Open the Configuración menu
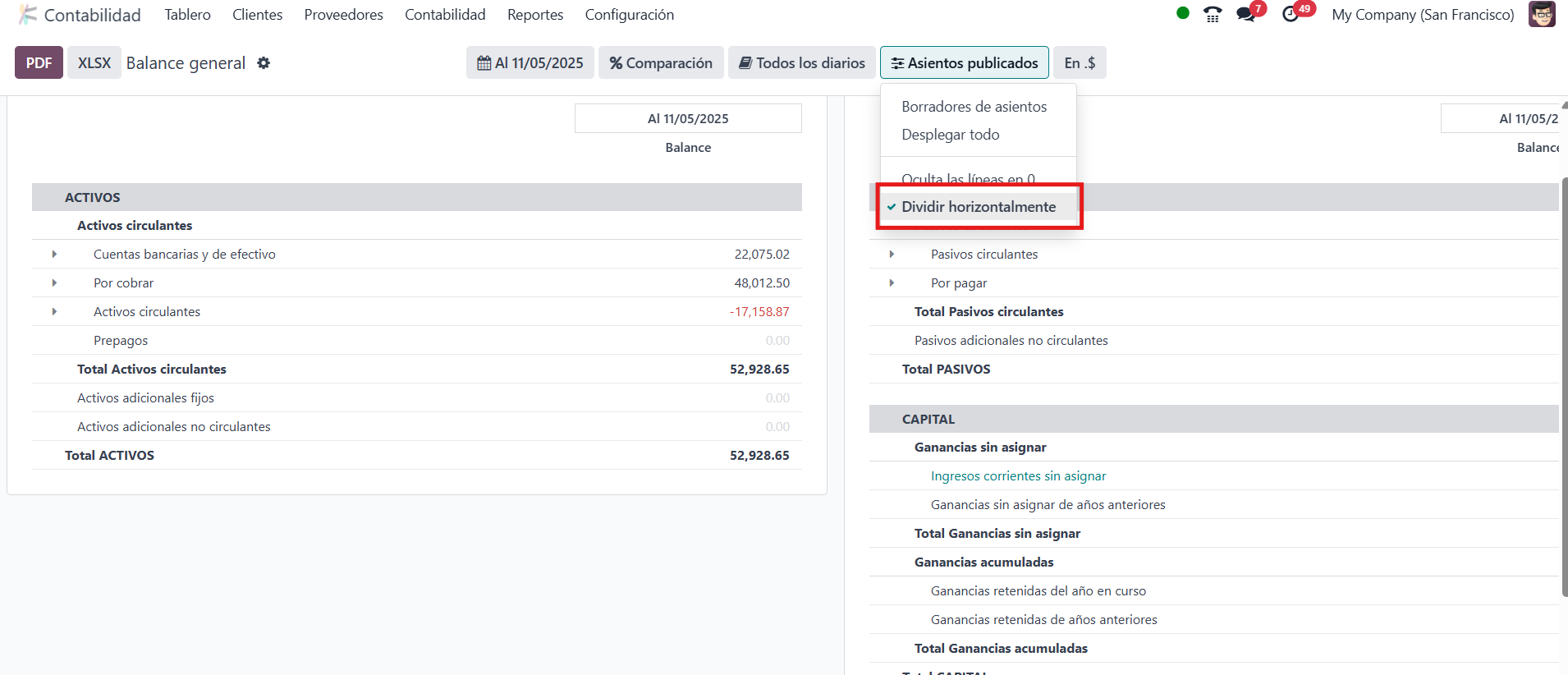This screenshot has width=1568, height=675. (x=629, y=15)
